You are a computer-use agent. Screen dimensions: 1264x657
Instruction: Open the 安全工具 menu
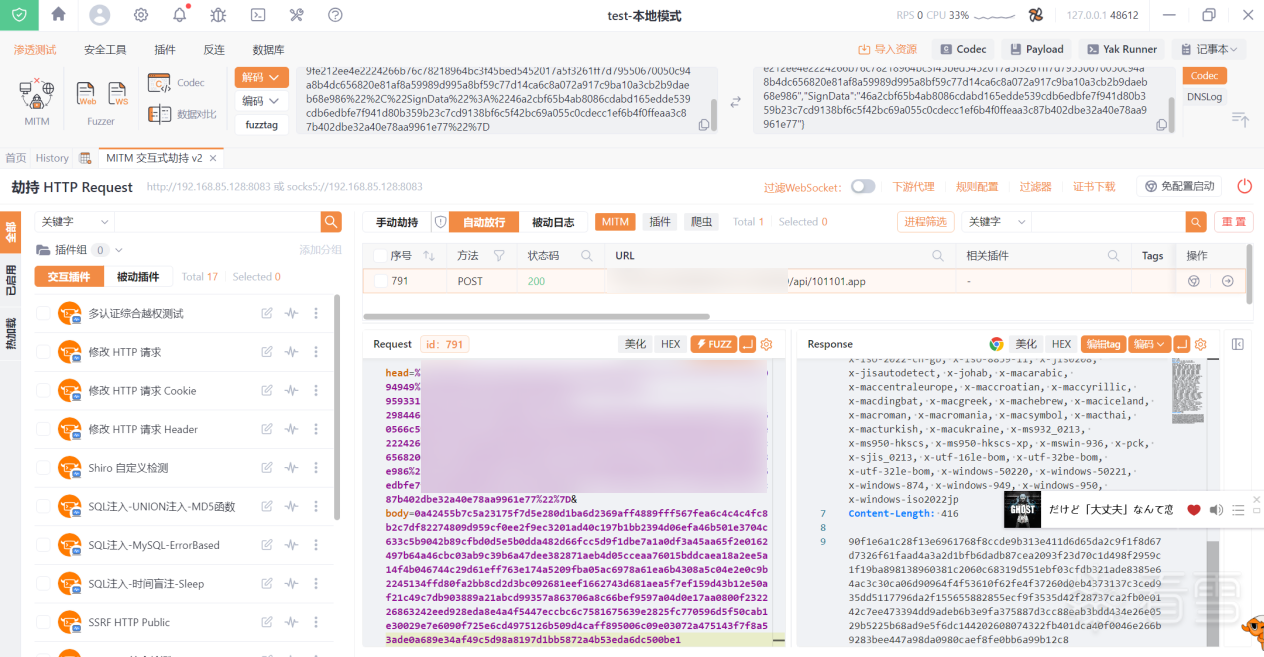[105, 49]
